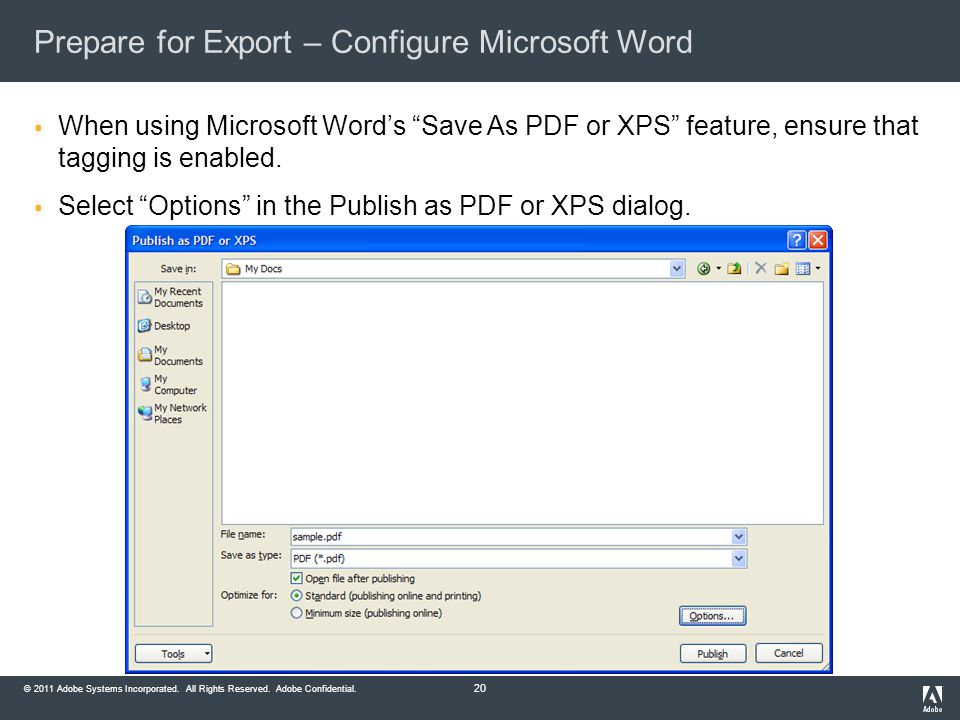
Task: Click the Views icon in dialog toolbar
Action: click(x=803, y=269)
